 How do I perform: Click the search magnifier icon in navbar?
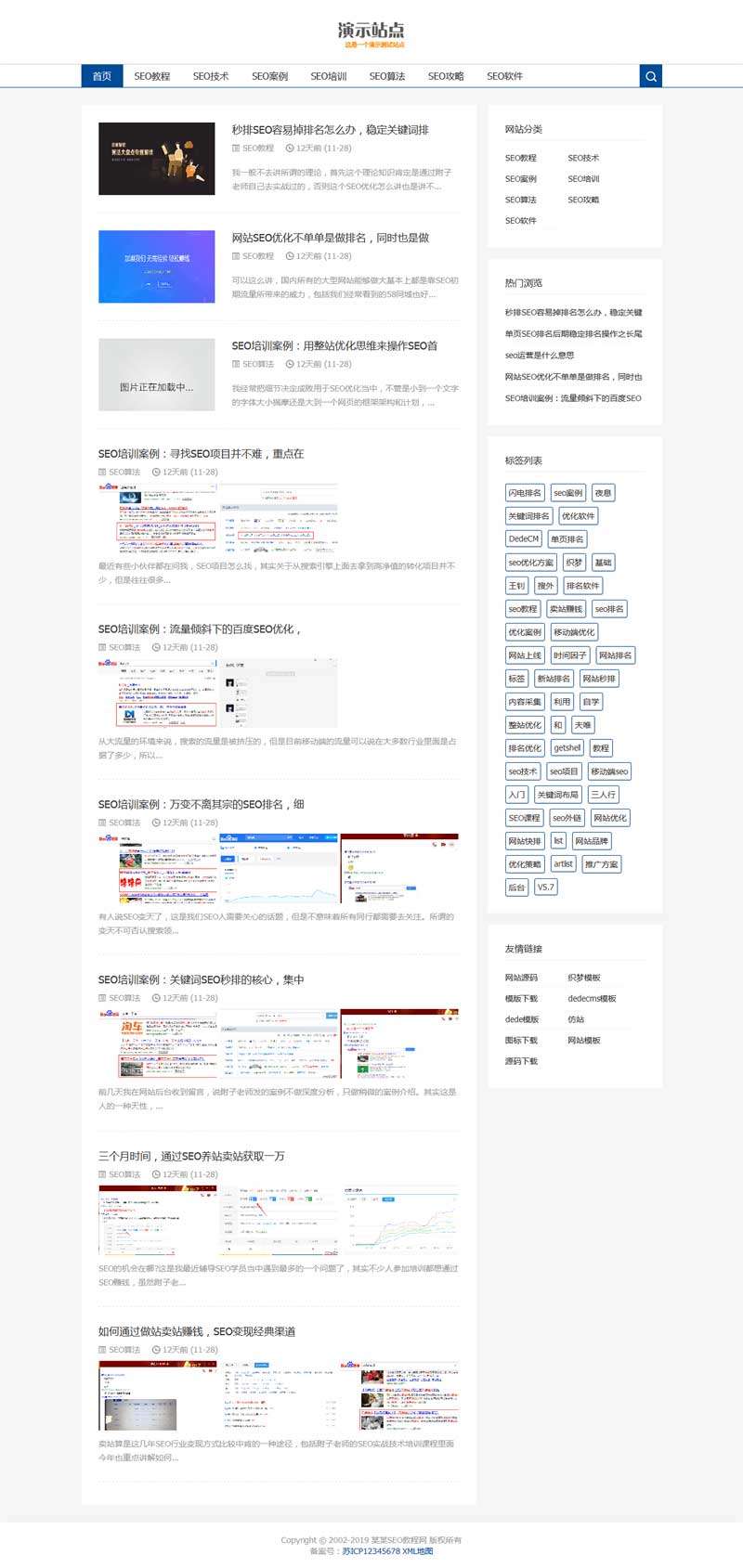pyautogui.click(x=651, y=76)
